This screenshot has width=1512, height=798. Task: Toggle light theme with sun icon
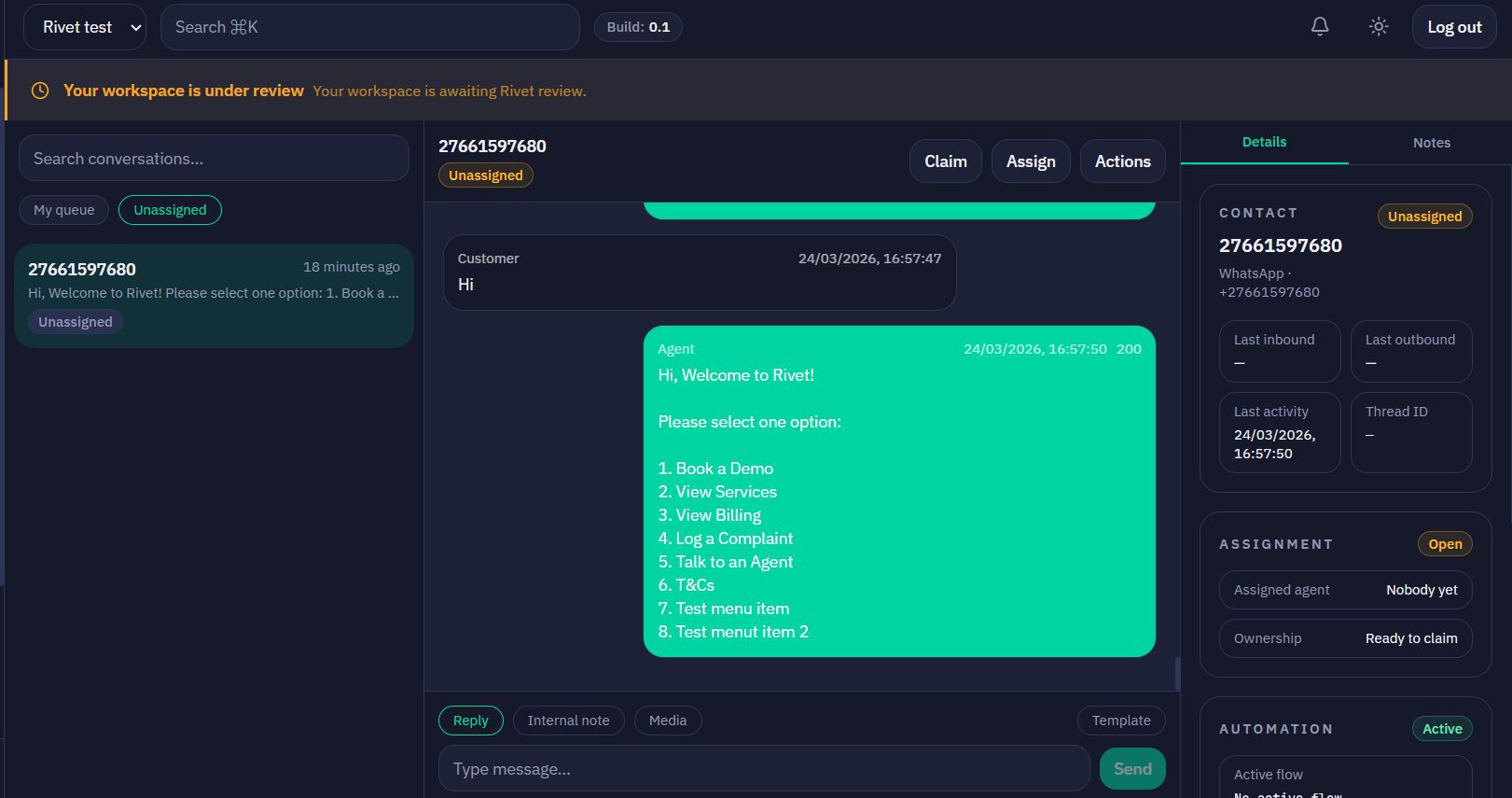1379,27
